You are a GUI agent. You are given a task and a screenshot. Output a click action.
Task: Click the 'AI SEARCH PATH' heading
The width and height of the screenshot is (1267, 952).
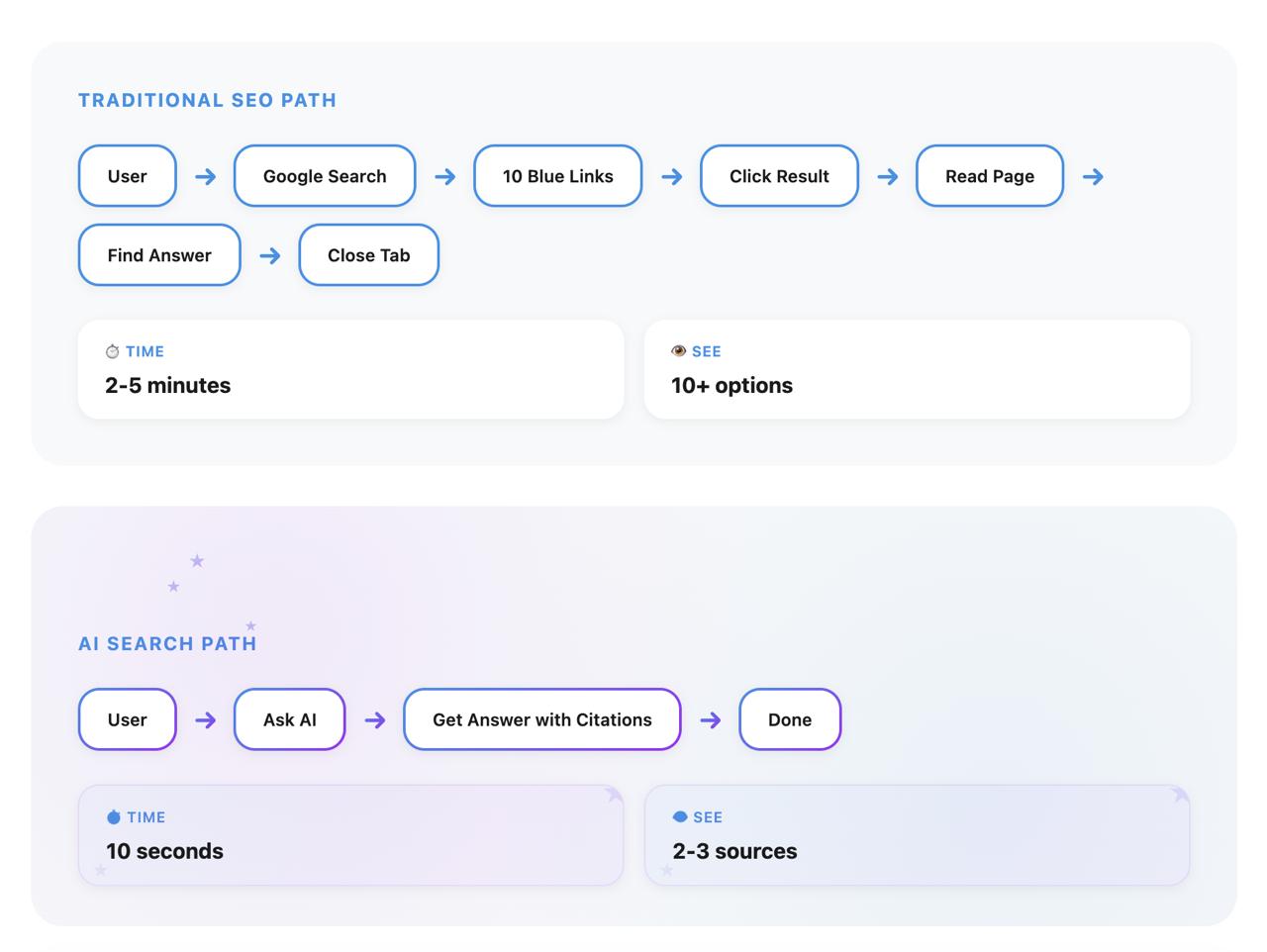pos(167,643)
